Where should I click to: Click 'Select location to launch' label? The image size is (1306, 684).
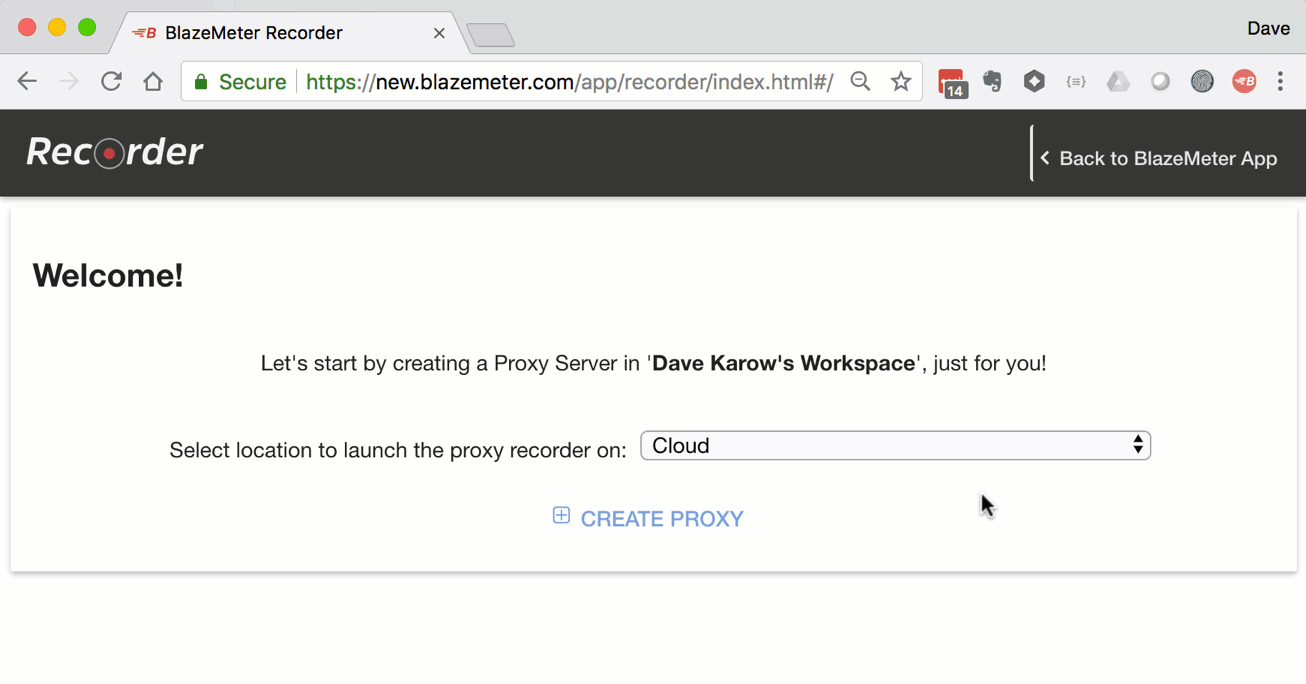[x=398, y=450]
